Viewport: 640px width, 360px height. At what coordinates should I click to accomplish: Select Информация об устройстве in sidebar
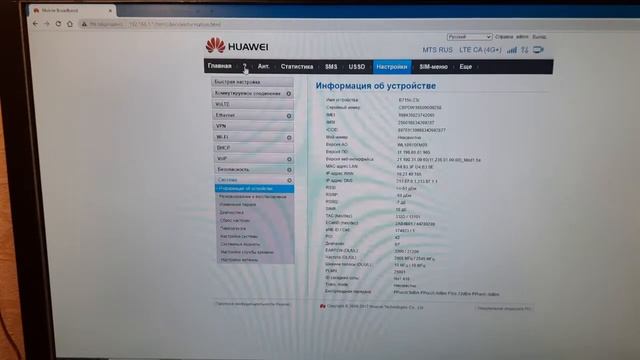click(x=254, y=189)
